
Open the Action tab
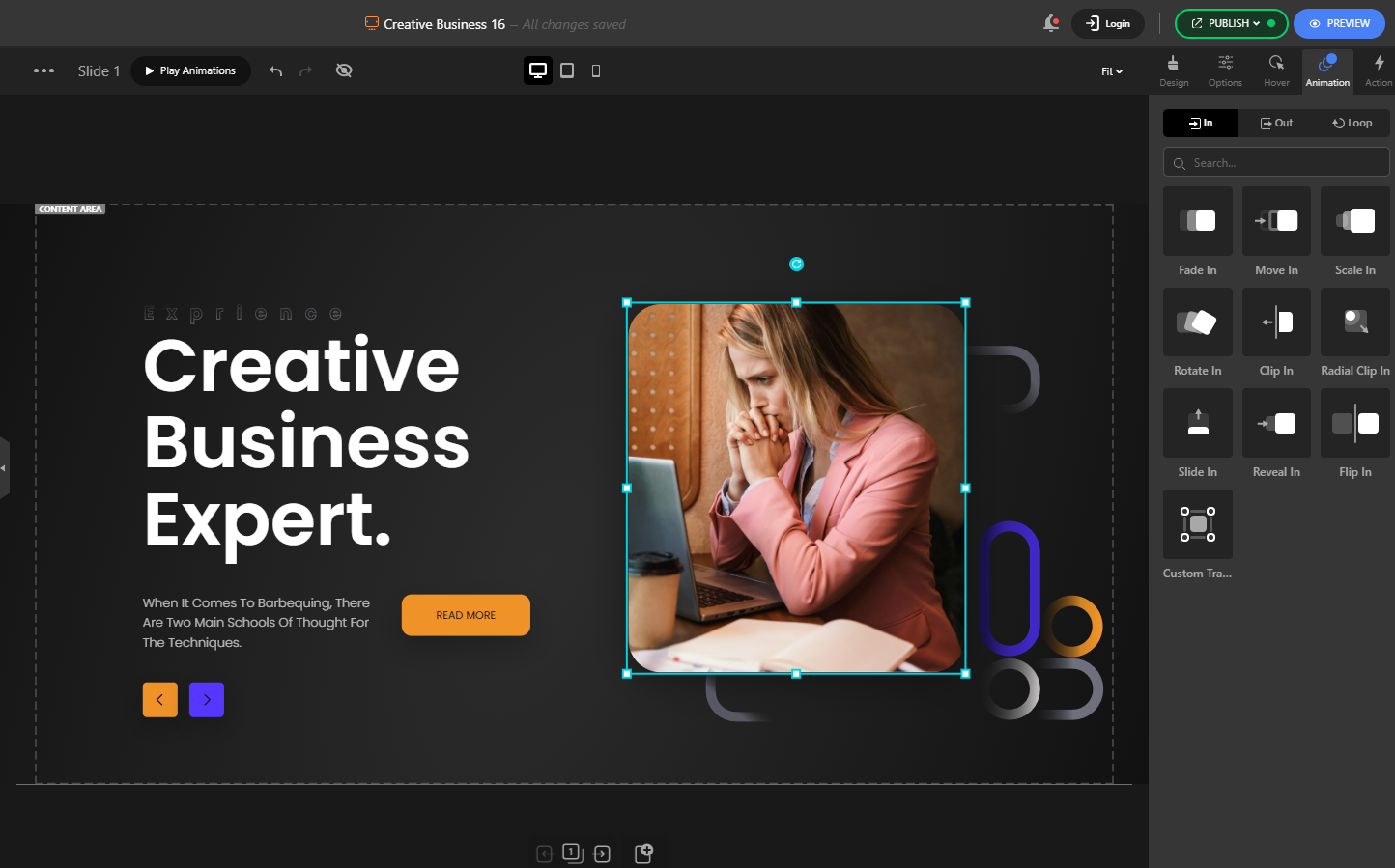click(1379, 70)
